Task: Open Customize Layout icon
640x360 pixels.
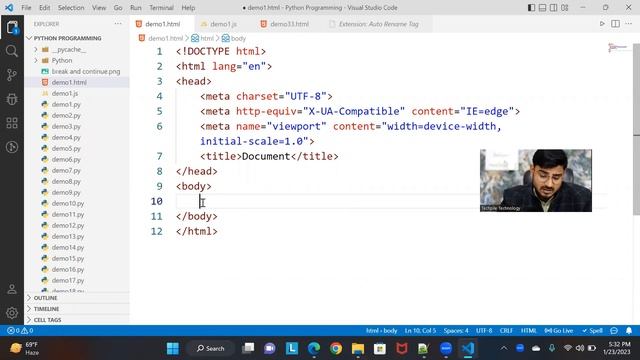Action: tap(565, 8)
